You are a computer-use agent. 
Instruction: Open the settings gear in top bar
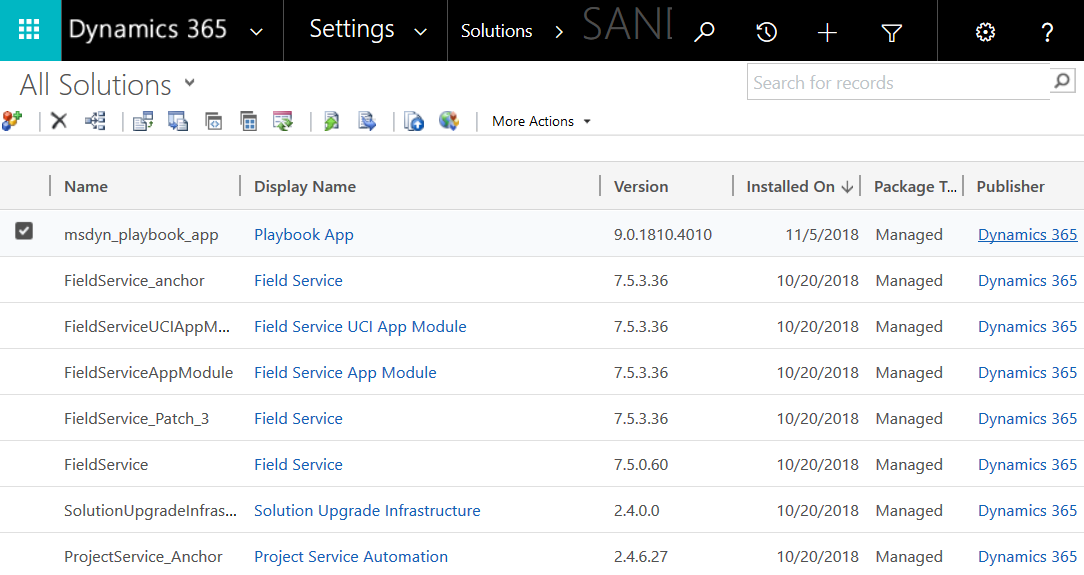click(985, 32)
